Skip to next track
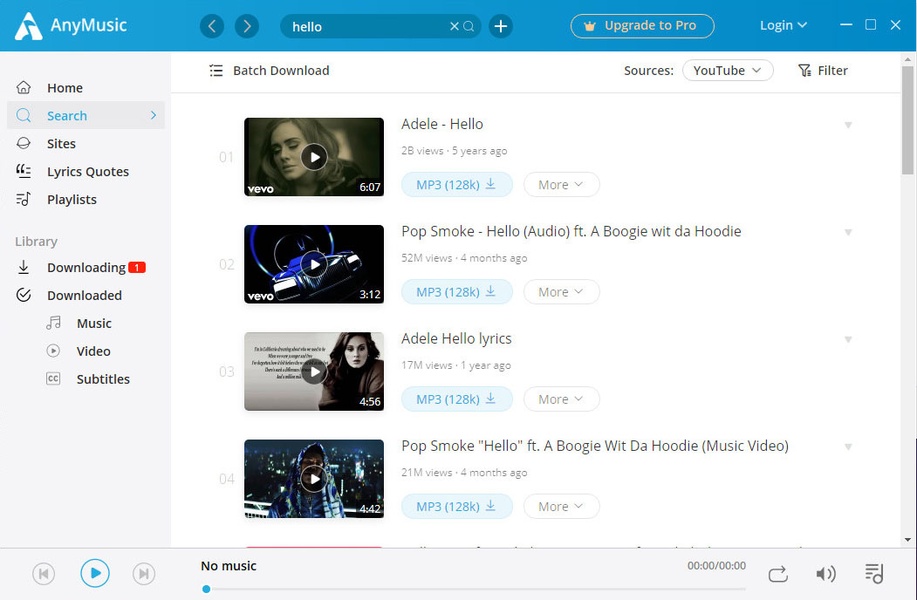The width and height of the screenshot is (917, 600). pos(144,574)
